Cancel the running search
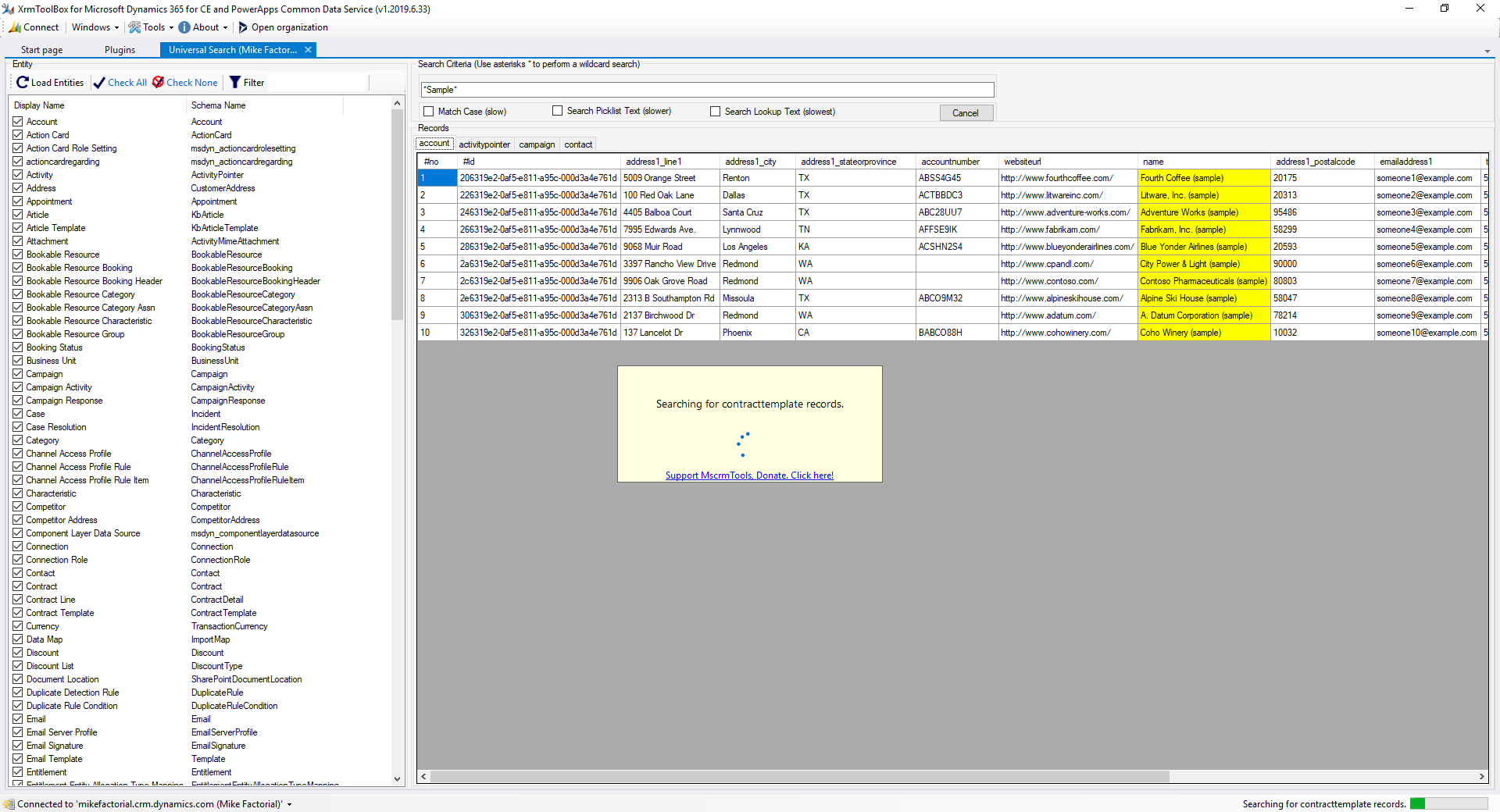The image size is (1500, 812). [966, 113]
